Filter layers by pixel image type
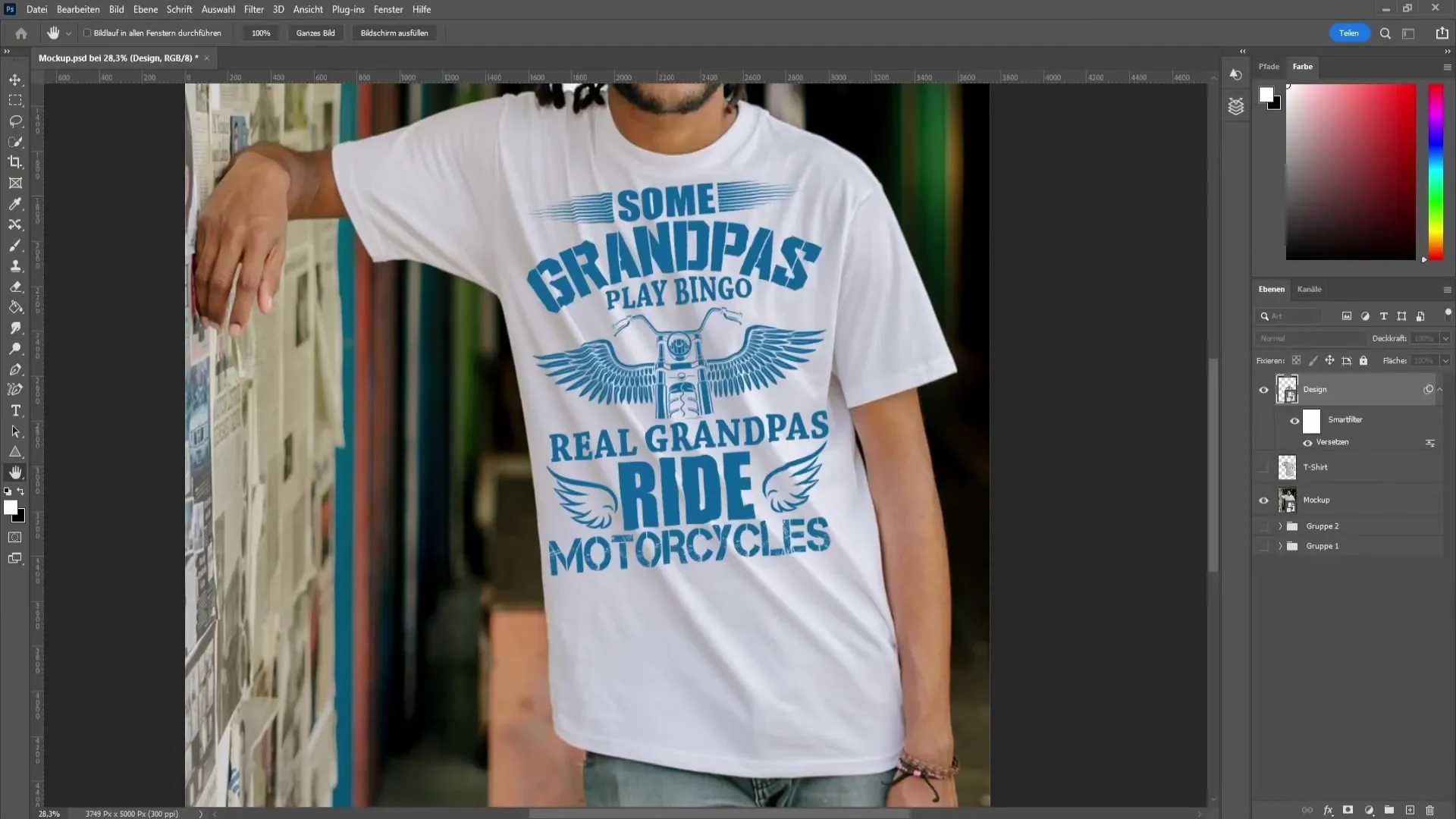Screen dimensions: 1456x819 click(x=1347, y=316)
